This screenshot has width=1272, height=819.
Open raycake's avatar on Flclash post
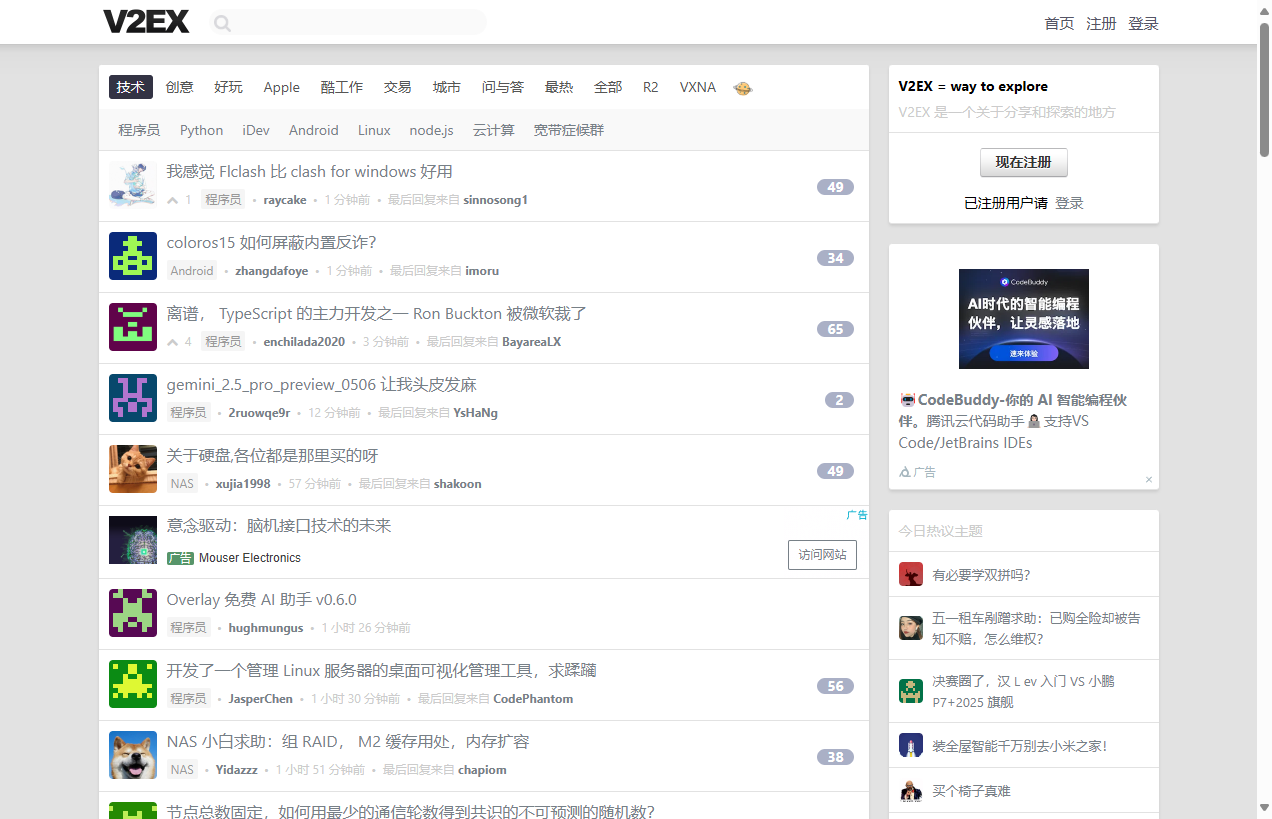coord(133,185)
